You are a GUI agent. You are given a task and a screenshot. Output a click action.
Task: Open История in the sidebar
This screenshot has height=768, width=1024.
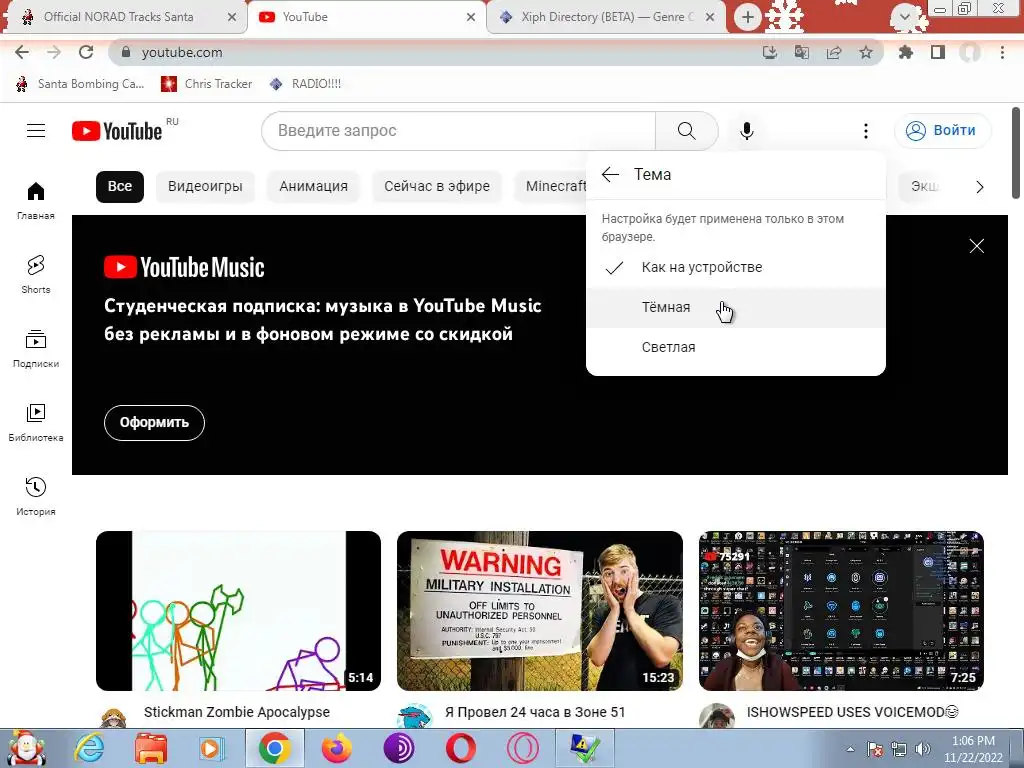36,496
